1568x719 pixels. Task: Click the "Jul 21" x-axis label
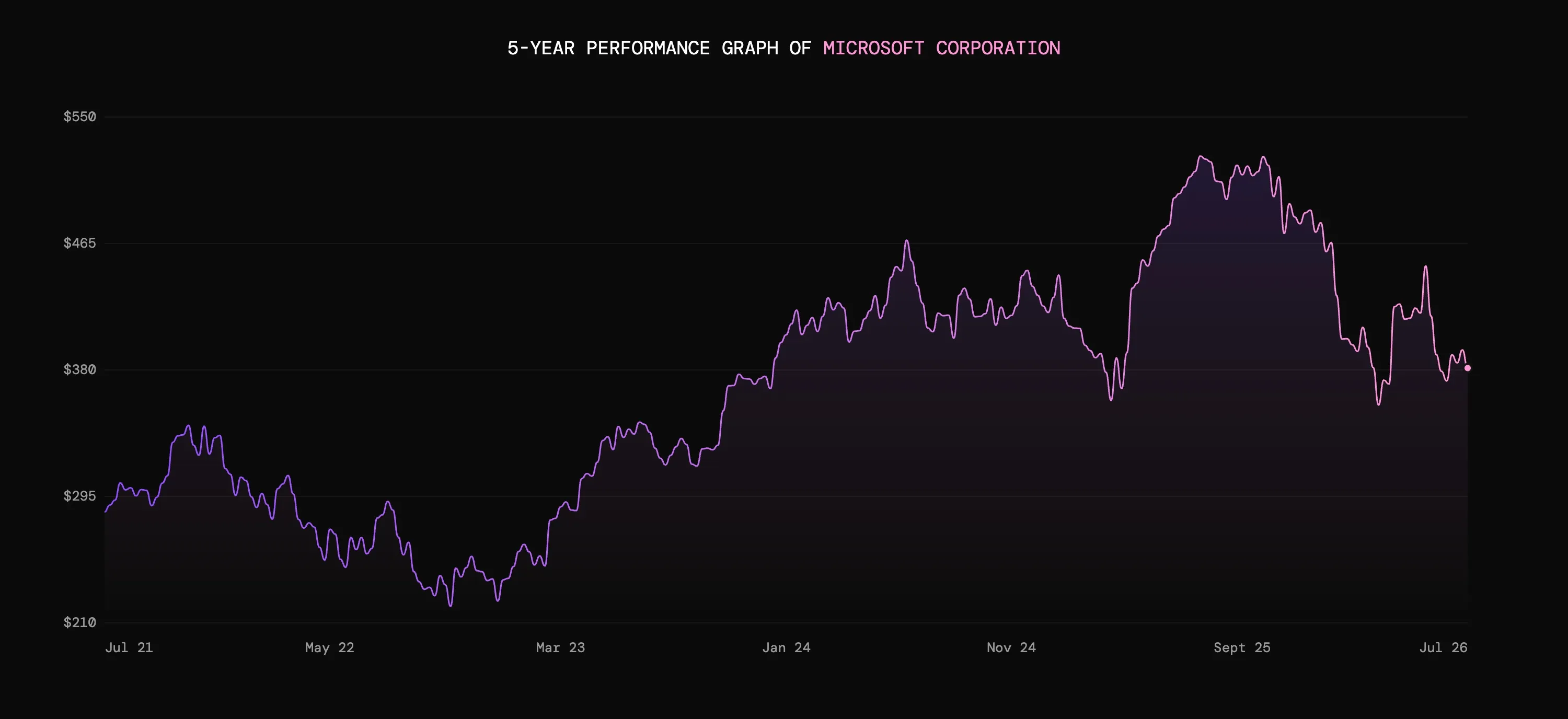[129, 647]
